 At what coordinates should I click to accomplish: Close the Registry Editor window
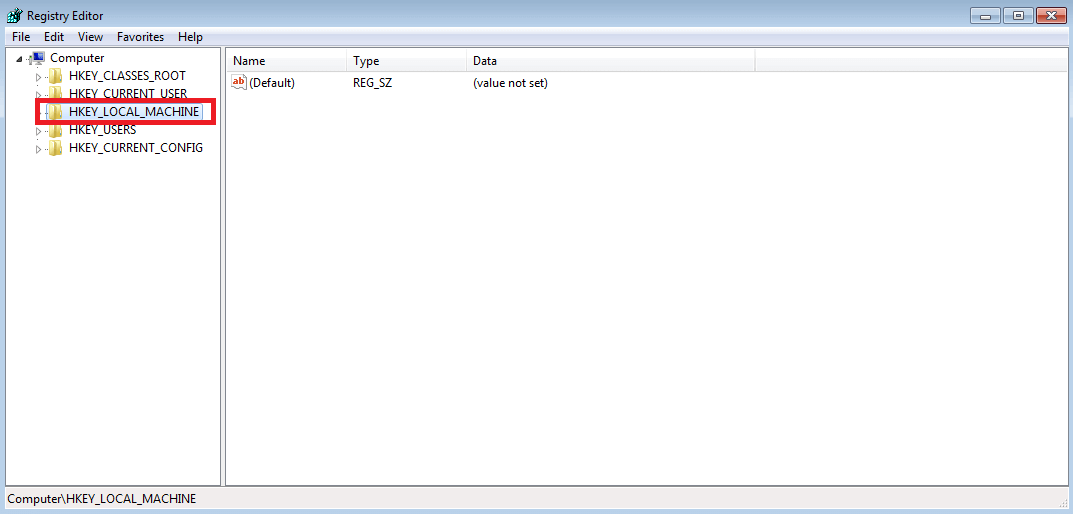coord(1051,15)
